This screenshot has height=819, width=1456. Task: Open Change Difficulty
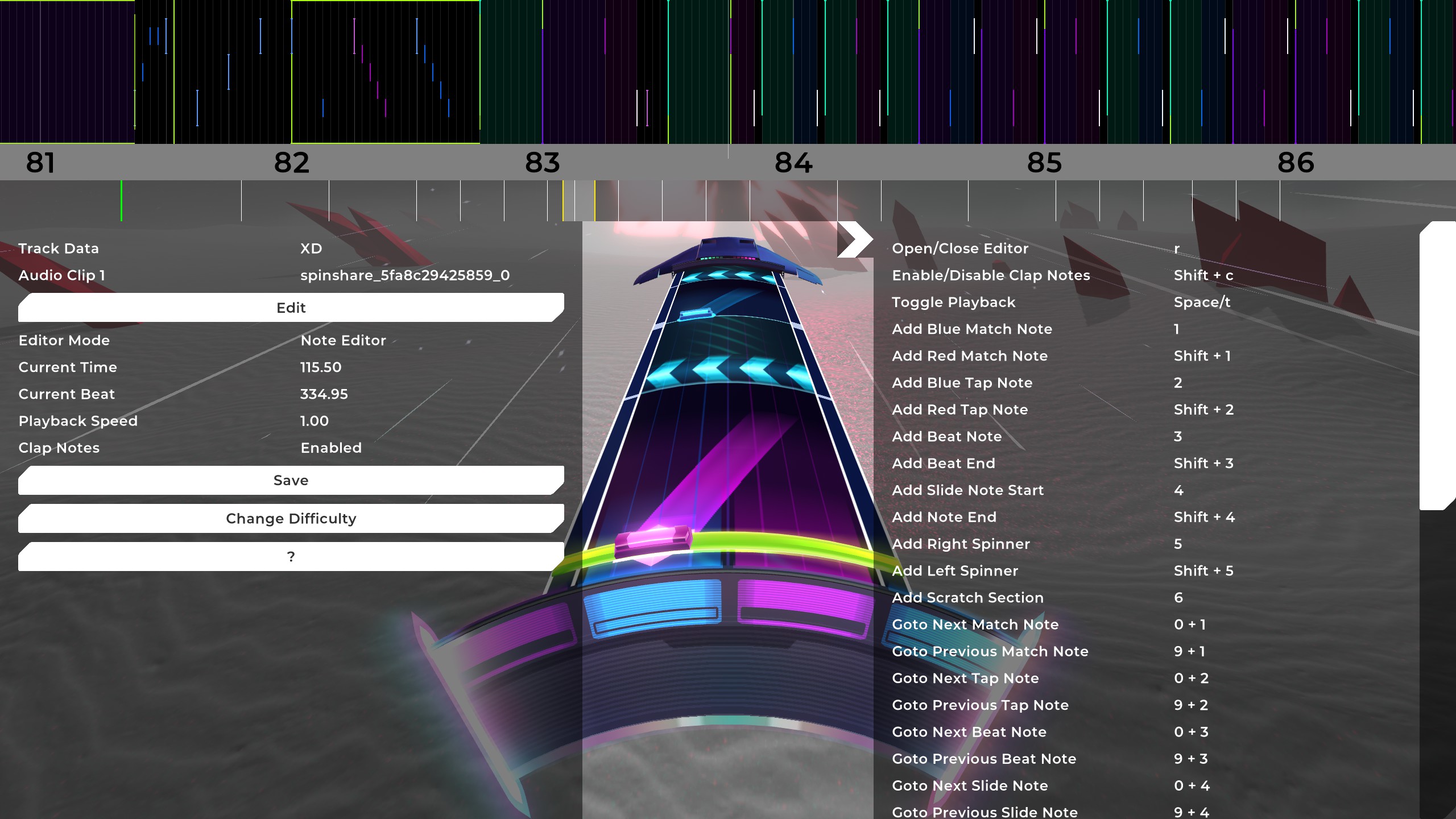click(291, 519)
